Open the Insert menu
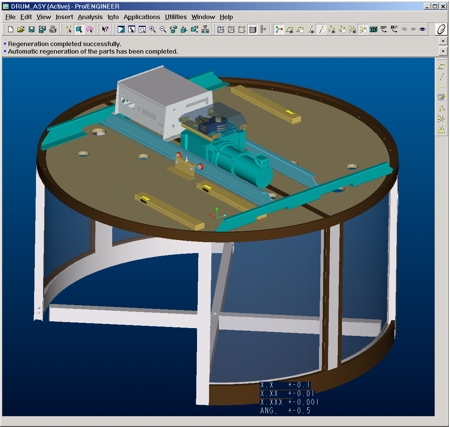Screen dimensions: 450x427 64,17
